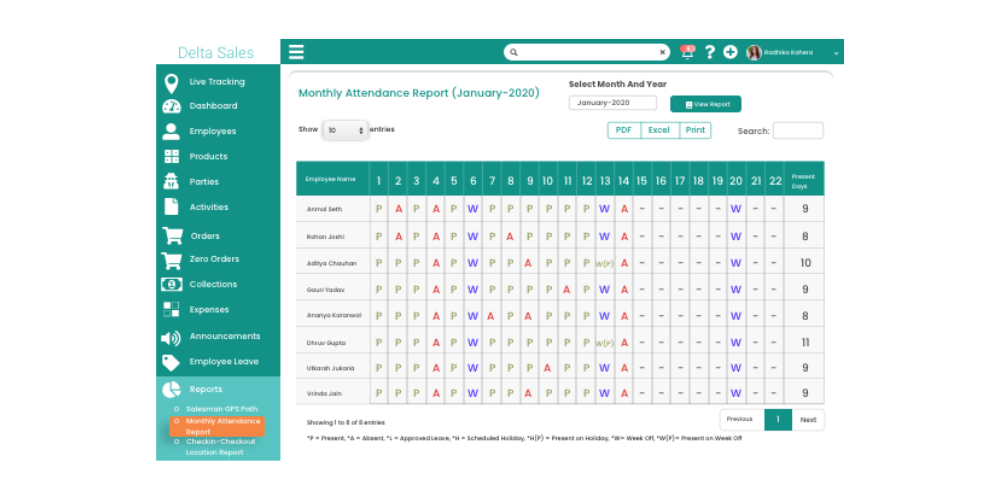Click day 20 column header
Viewport: 1000px width, 500px height.
point(736,181)
